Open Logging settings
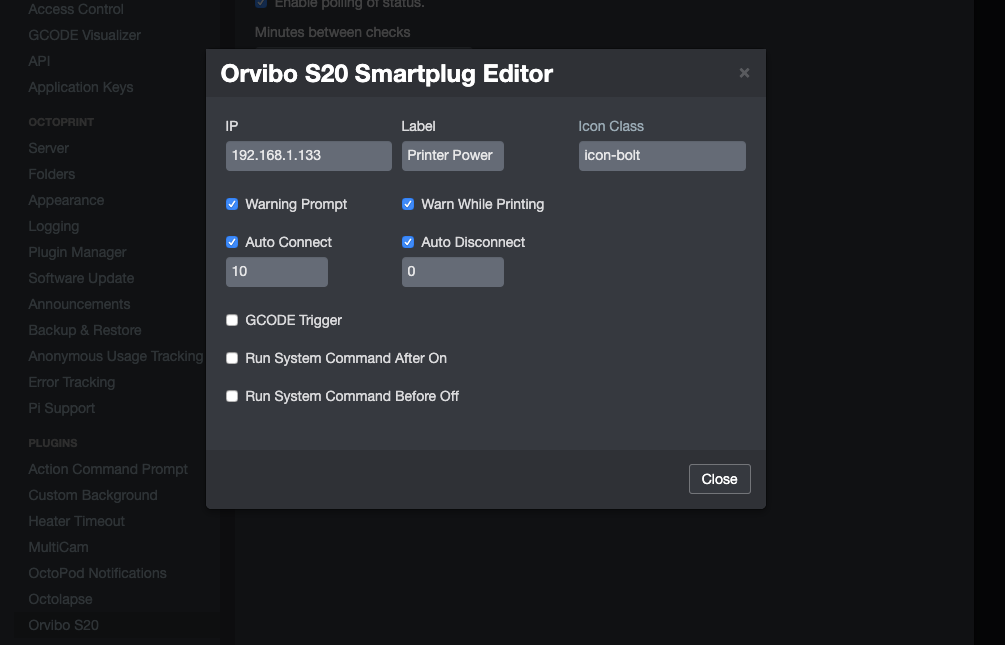The width and height of the screenshot is (1005, 645). tap(54, 226)
